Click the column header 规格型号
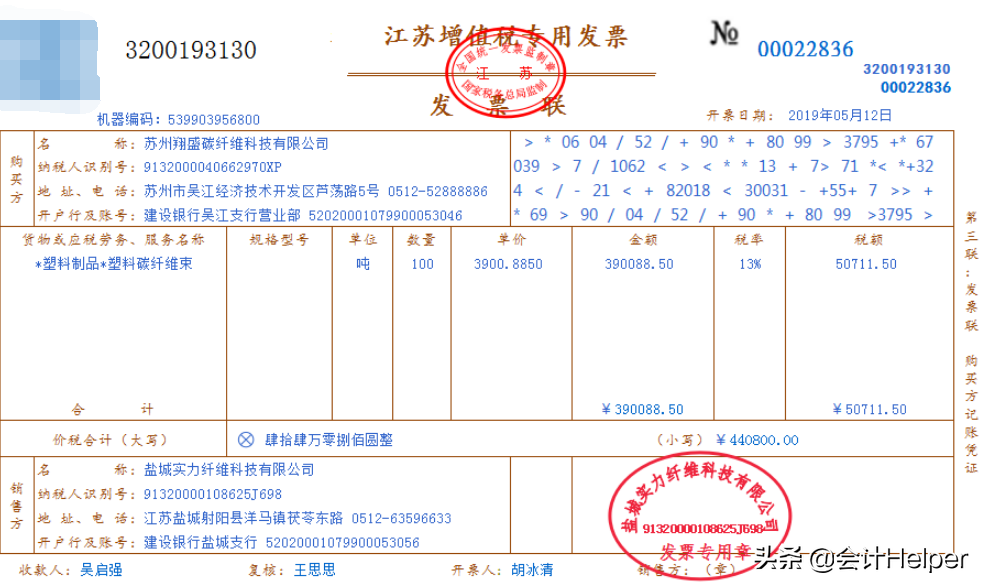985x588 pixels. 279,239
